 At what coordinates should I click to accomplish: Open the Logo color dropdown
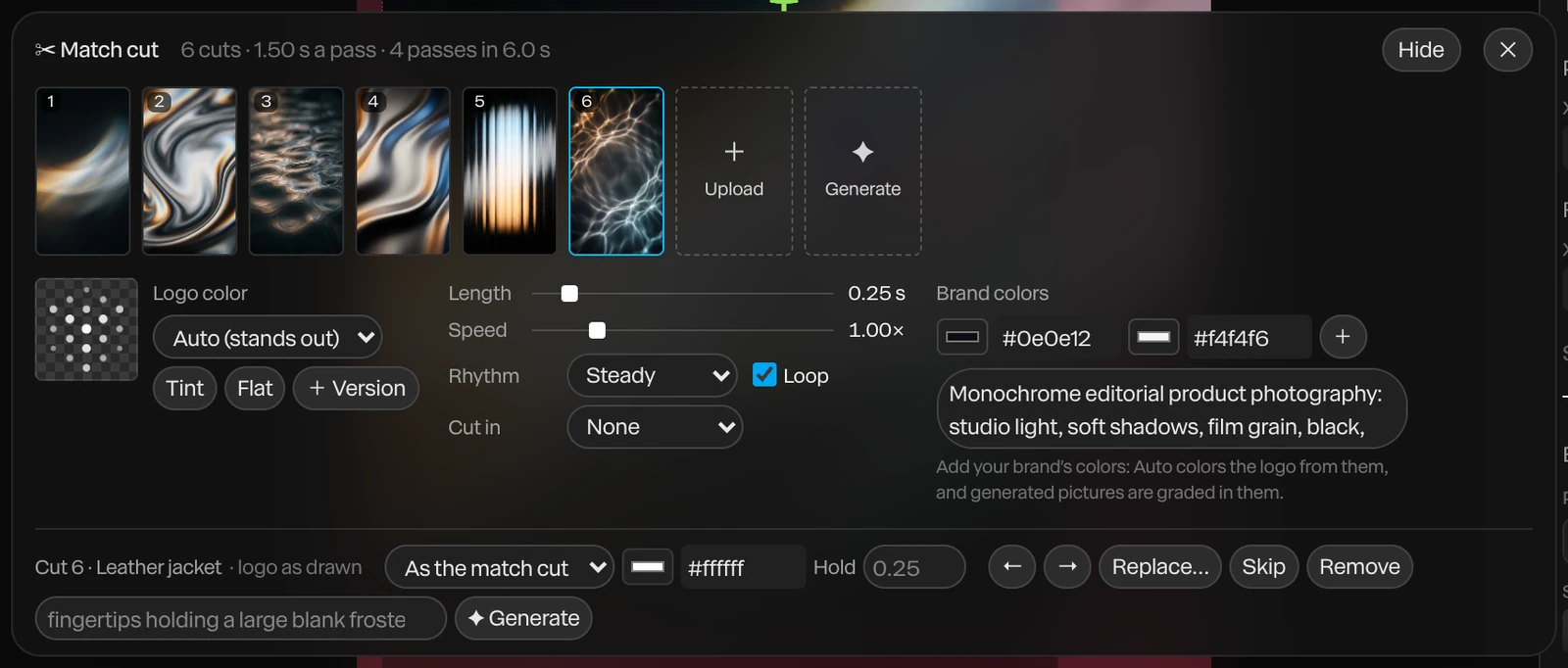click(268, 338)
